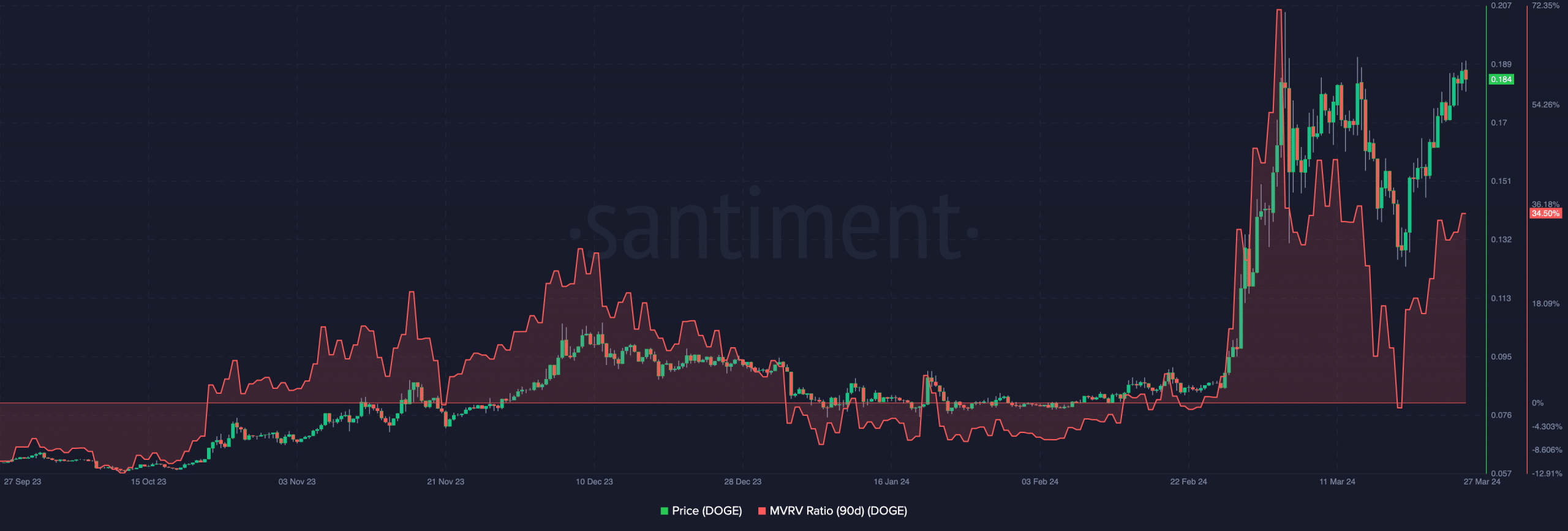Click the 18.09% MVRV axis label
The width and height of the screenshot is (1568, 531).
[1545, 304]
